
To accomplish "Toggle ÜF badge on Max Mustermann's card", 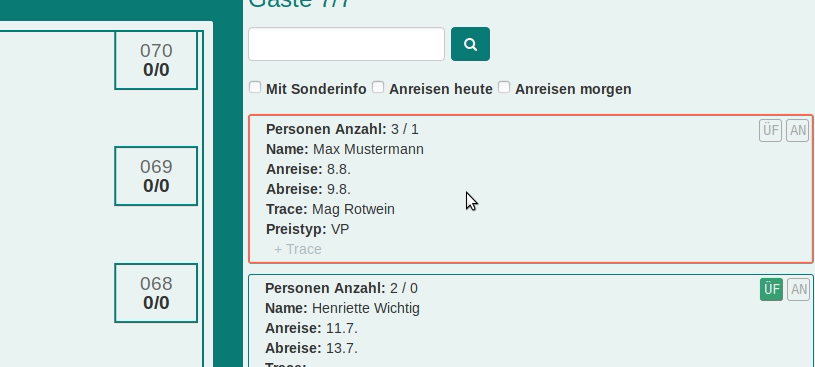I will 770,130.
